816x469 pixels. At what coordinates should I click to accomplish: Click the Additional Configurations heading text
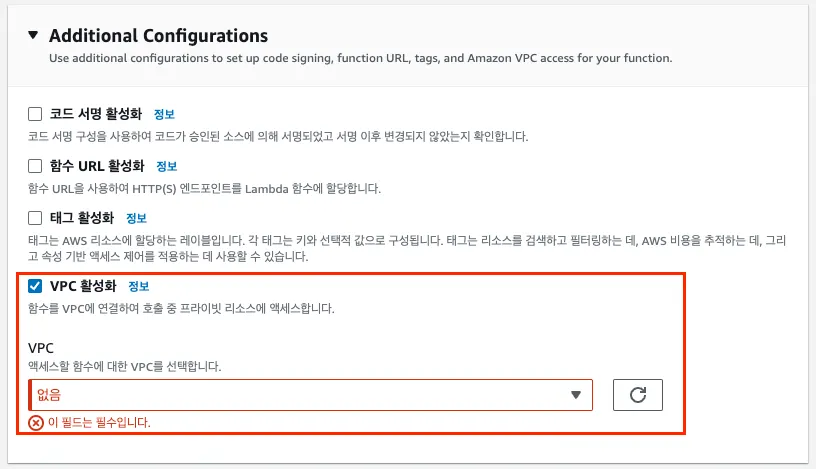pos(158,36)
